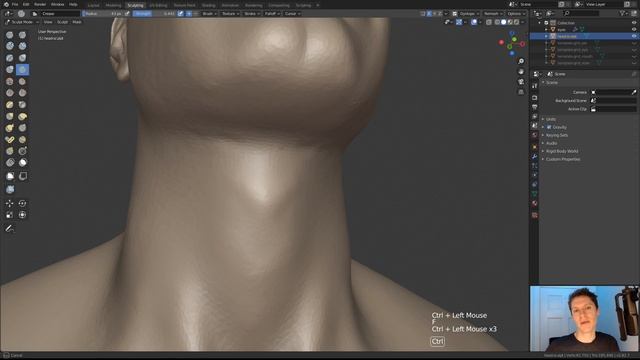Select the highlighted Crease brush
Viewport: 640px width, 360px height.
pyautogui.click(x=22, y=70)
